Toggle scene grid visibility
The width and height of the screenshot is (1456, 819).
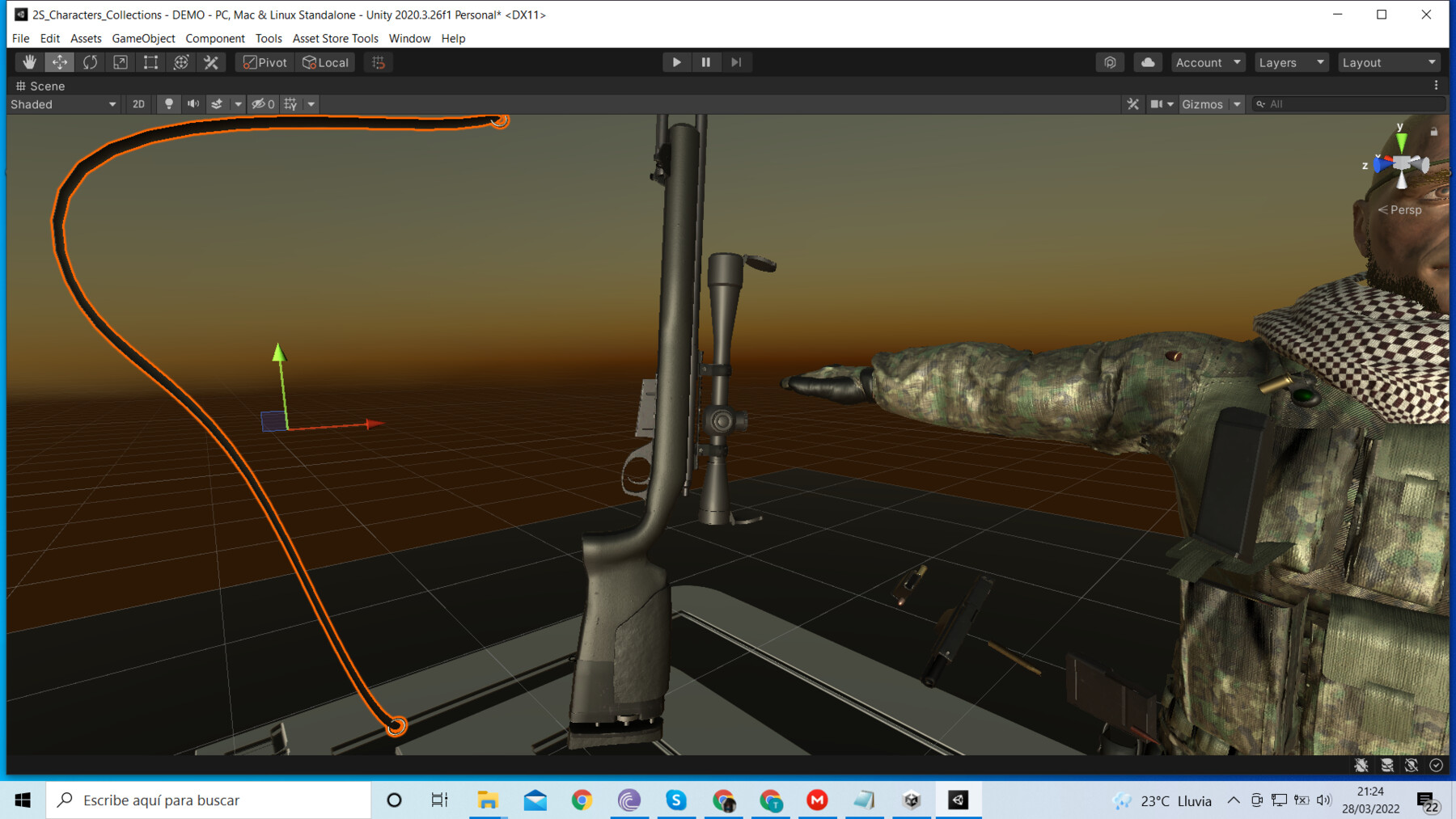pos(290,104)
